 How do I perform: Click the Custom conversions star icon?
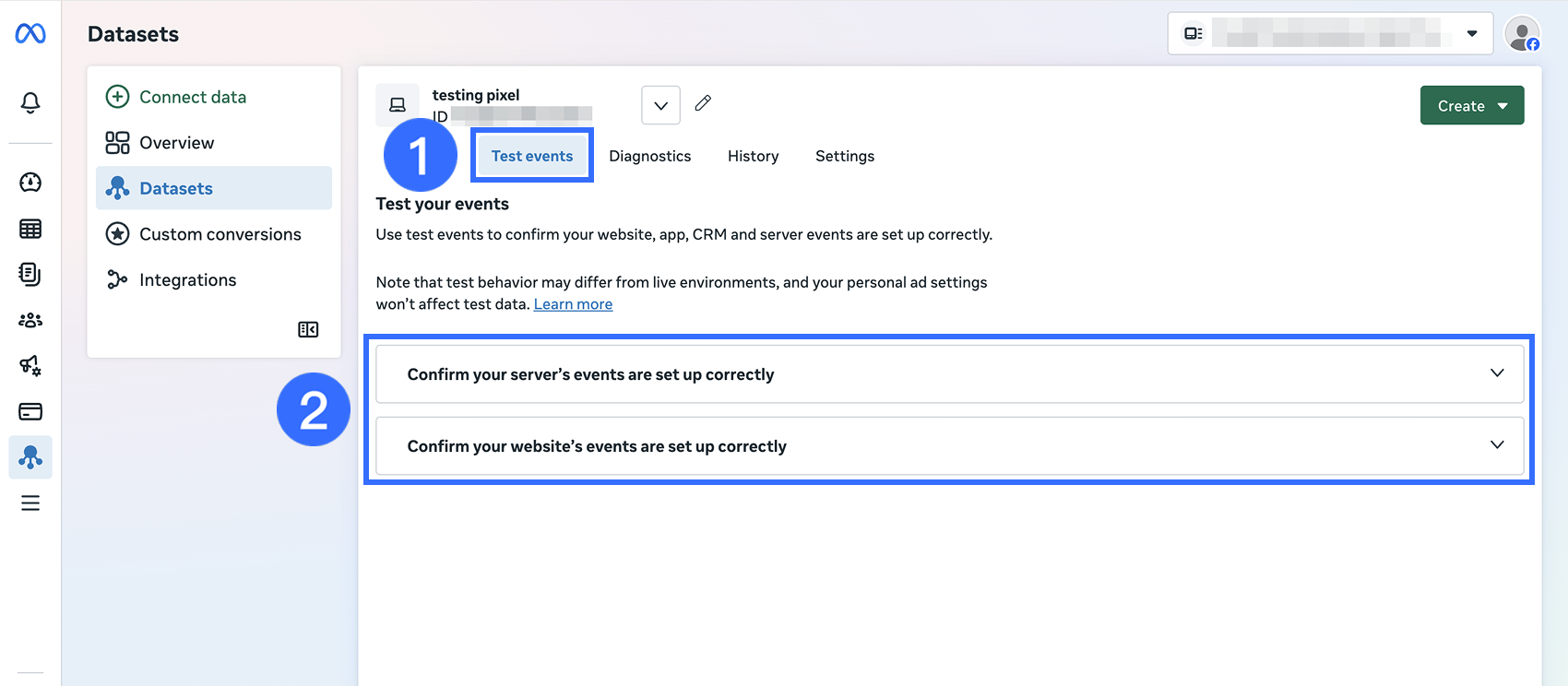[117, 234]
